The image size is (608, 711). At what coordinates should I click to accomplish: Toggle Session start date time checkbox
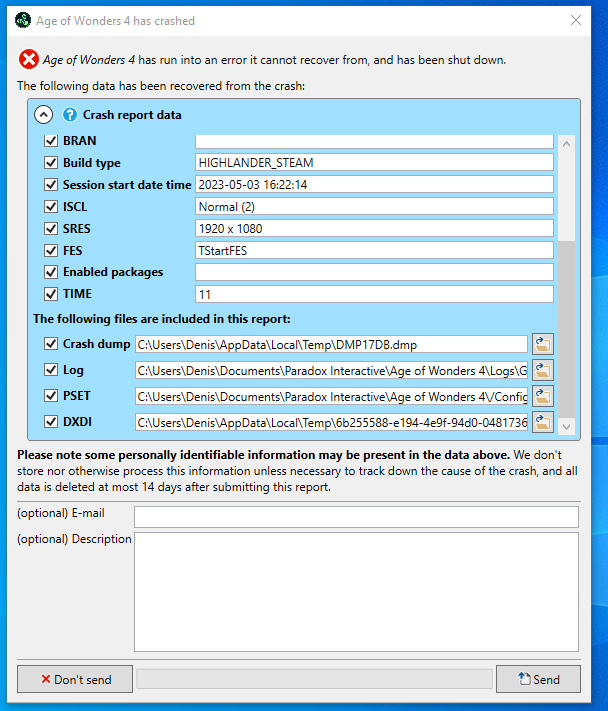click(51, 185)
